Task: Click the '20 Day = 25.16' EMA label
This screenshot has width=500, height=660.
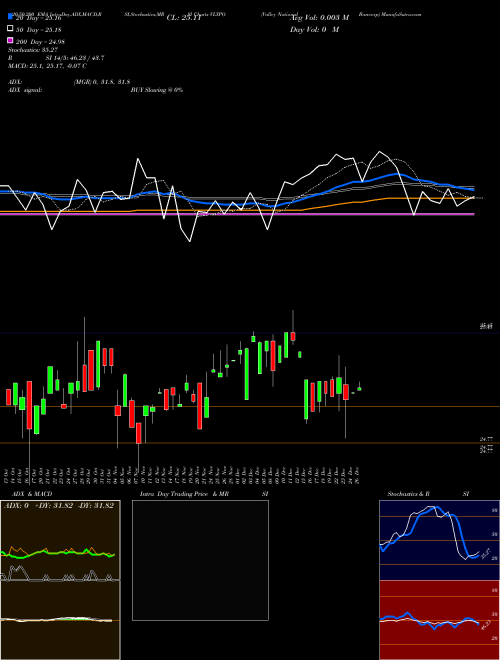Action: pos(39,18)
